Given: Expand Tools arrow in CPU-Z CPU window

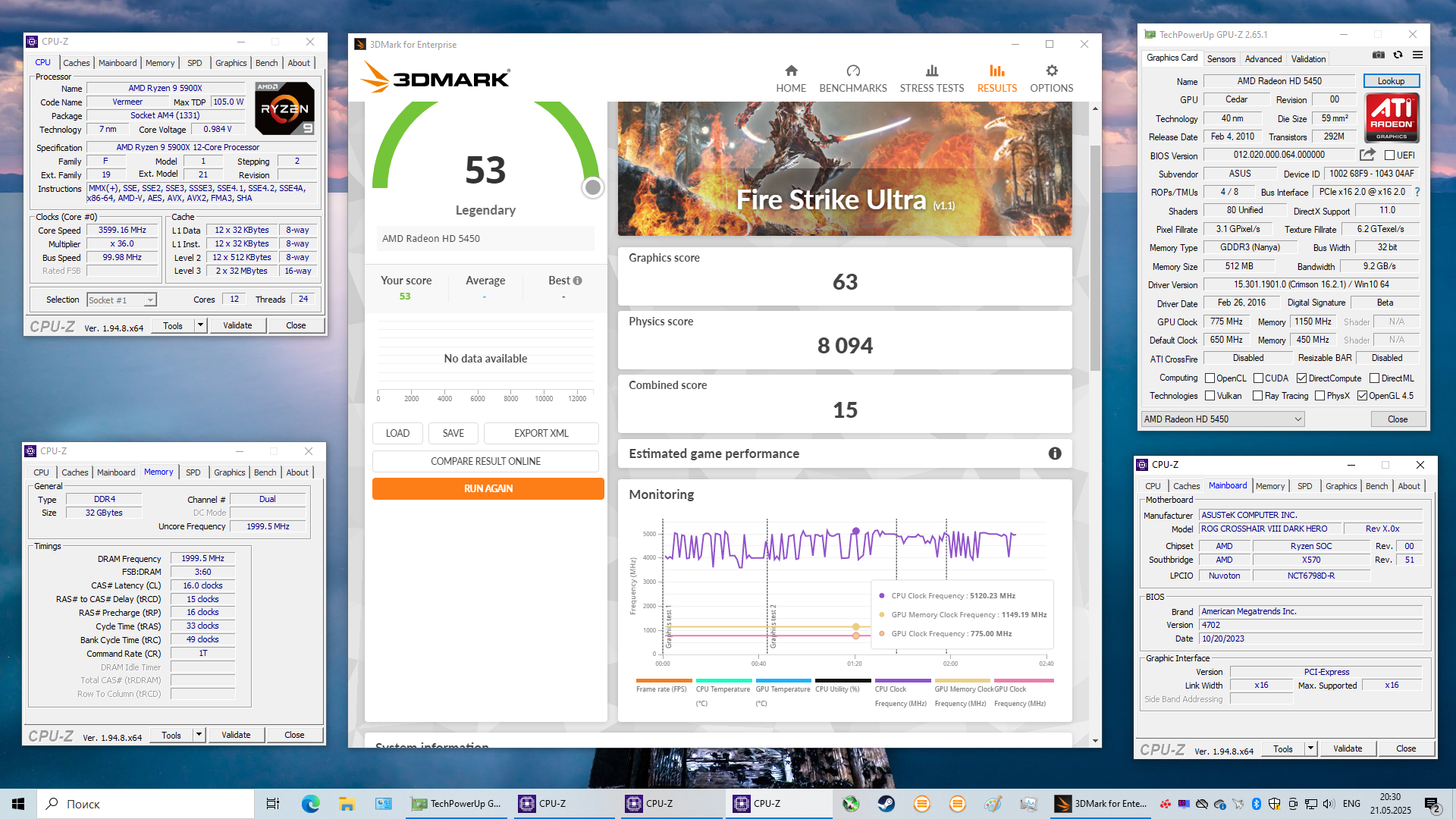Looking at the screenshot, I should [x=200, y=325].
